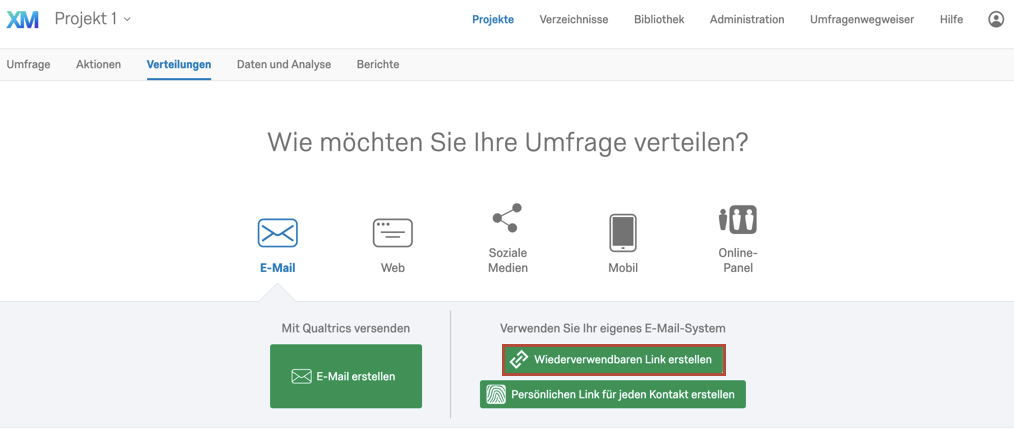Click the chain link icon in button
Screen dimensions: 1014x430
[519, 360]
